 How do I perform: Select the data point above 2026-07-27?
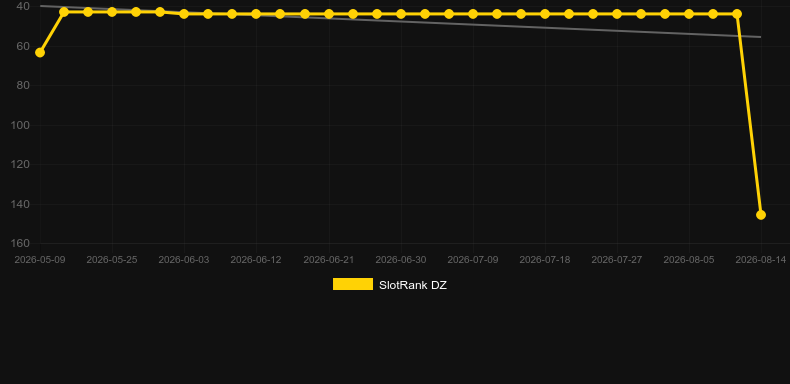(x=617, y=14)
